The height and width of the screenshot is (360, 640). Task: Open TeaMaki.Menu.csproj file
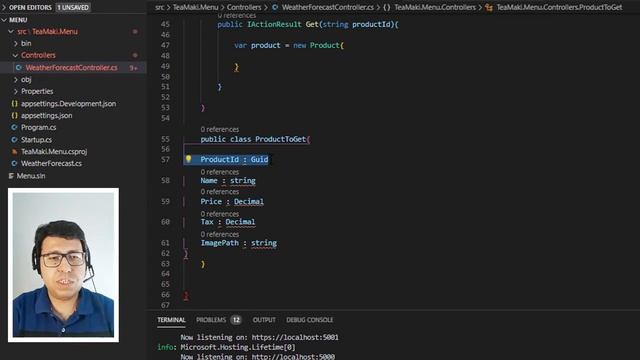click(54, 151)
